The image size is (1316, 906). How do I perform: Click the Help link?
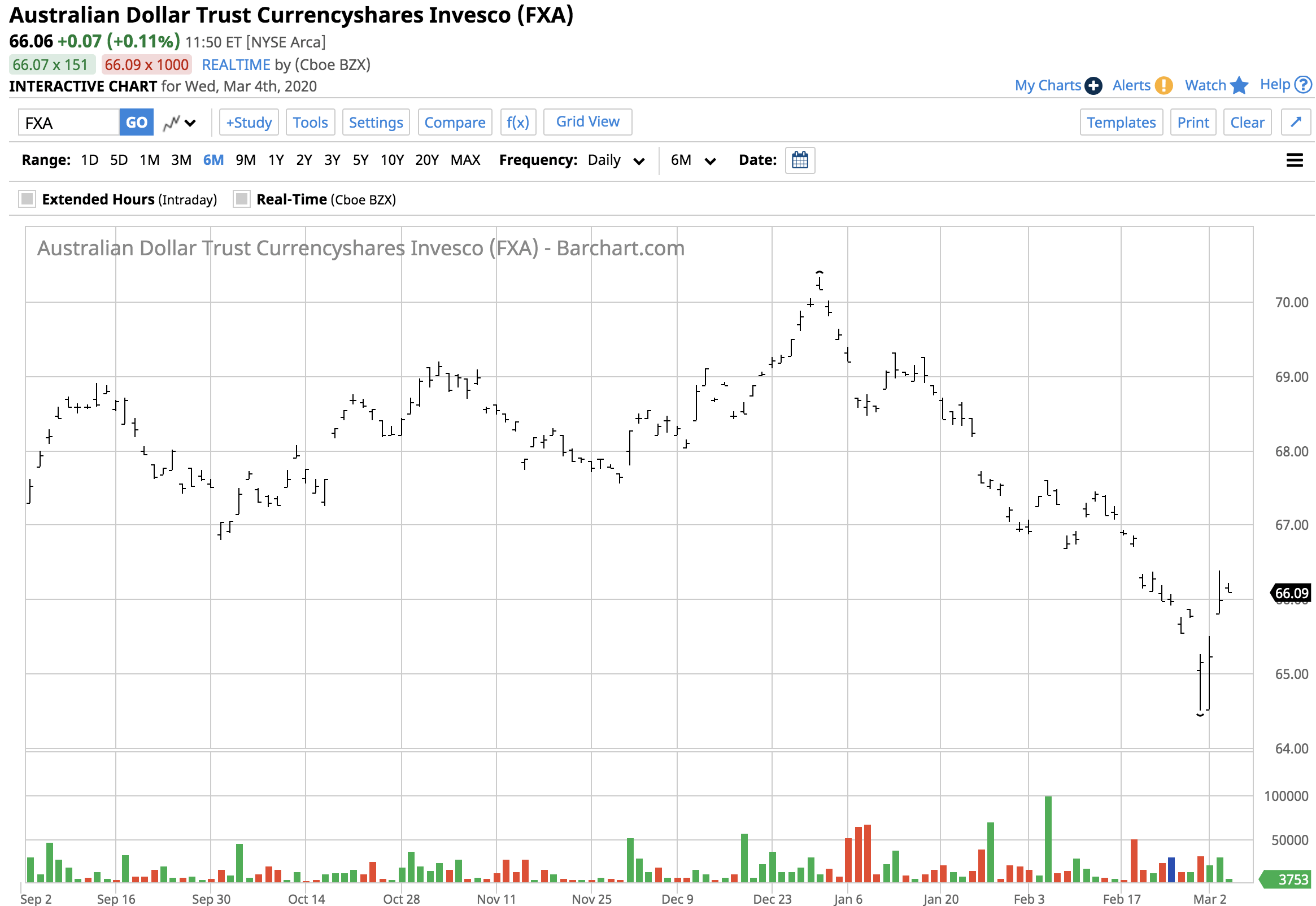1275,85
